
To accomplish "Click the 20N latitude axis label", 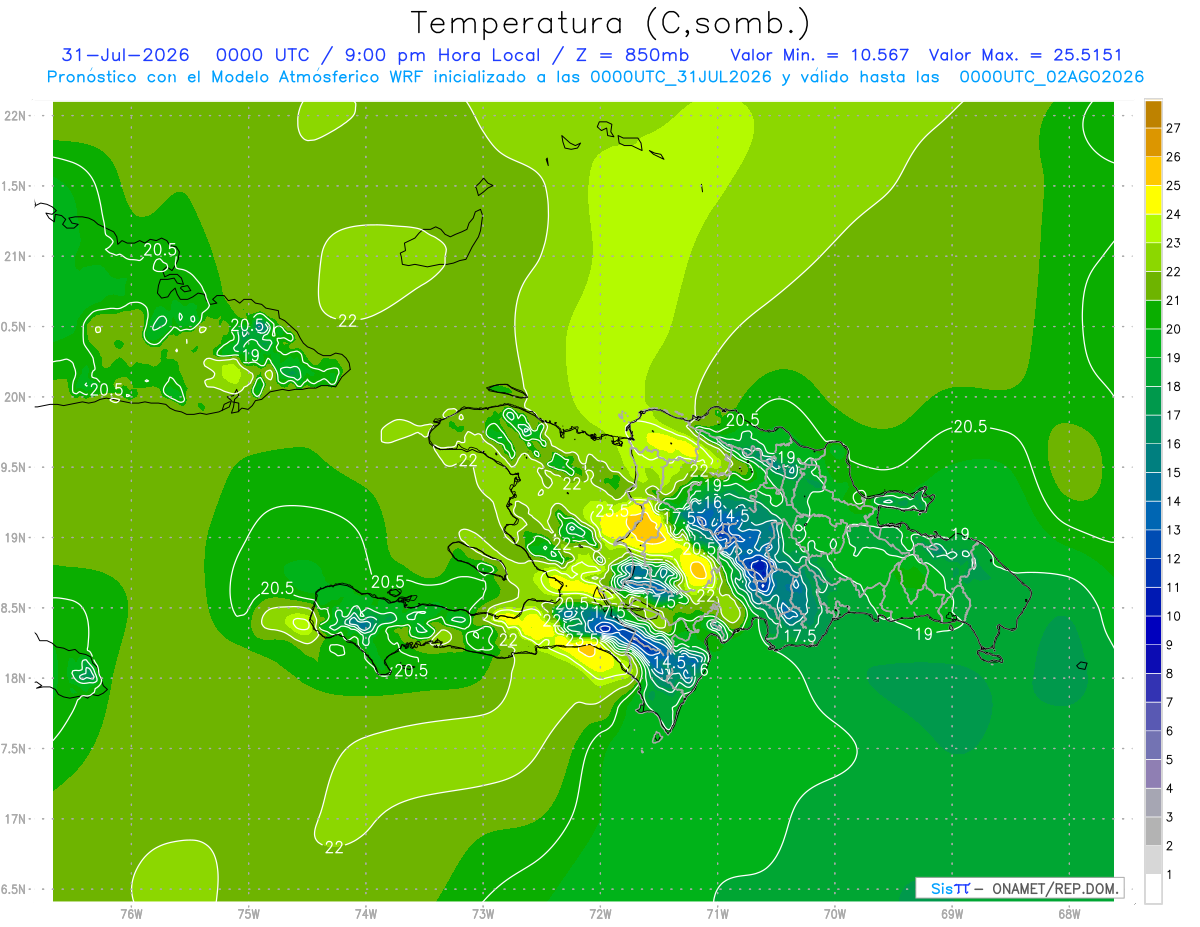I will 16,398.
